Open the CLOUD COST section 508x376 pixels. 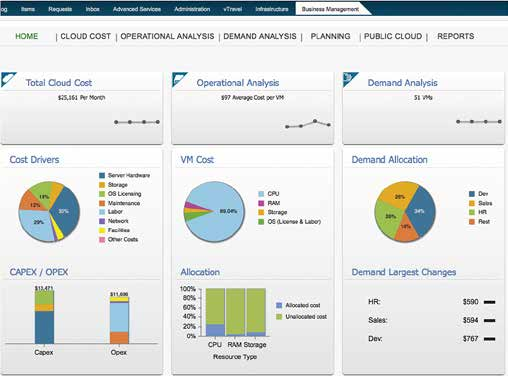(85, 36)
